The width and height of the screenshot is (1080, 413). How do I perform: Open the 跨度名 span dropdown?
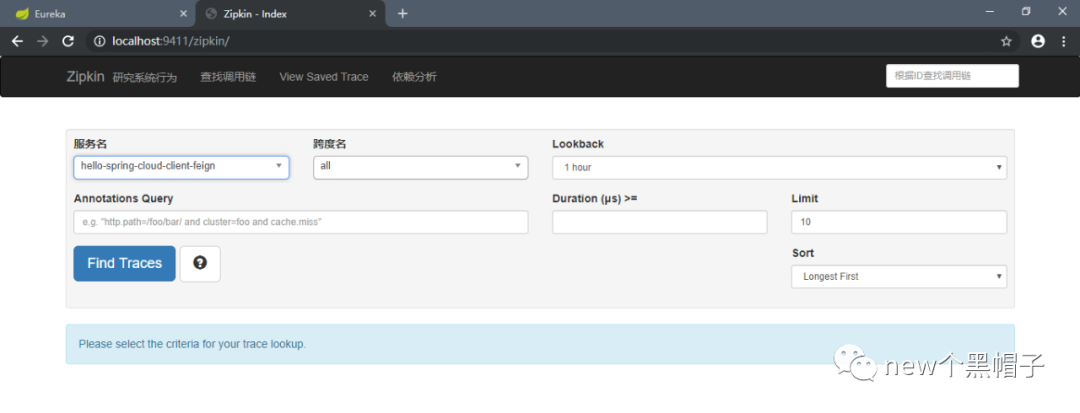click(421, 168)
